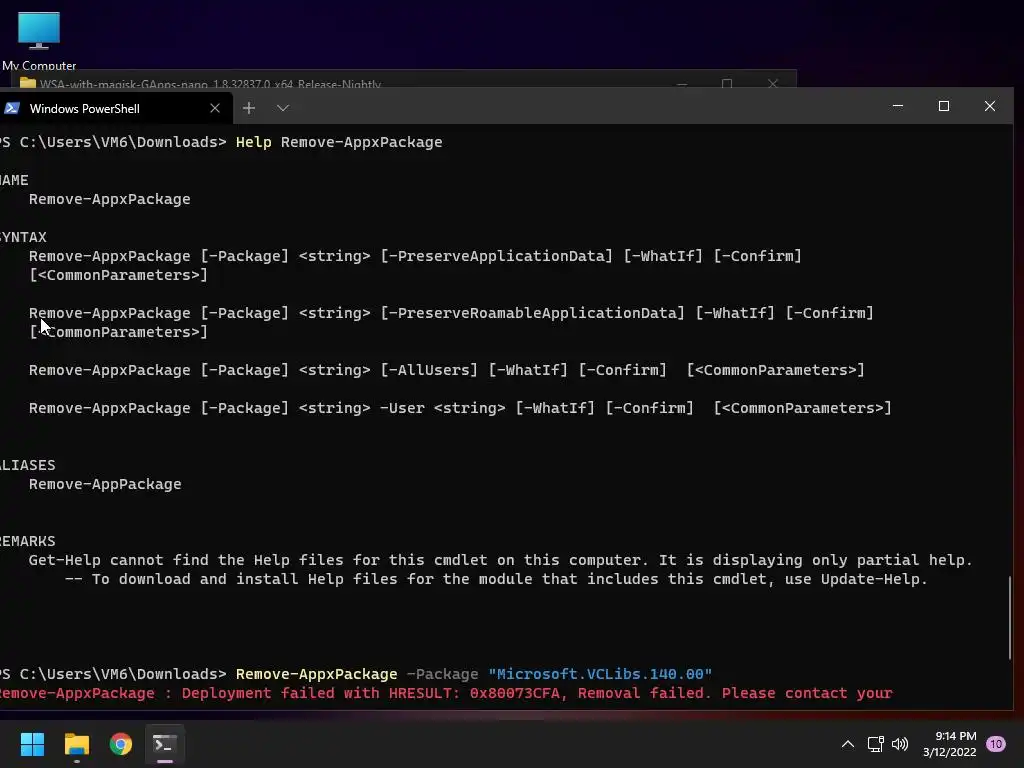Click the Terminal taskbar icon
The height and width of the screenshot is (768, 1024).
(165, 744)
